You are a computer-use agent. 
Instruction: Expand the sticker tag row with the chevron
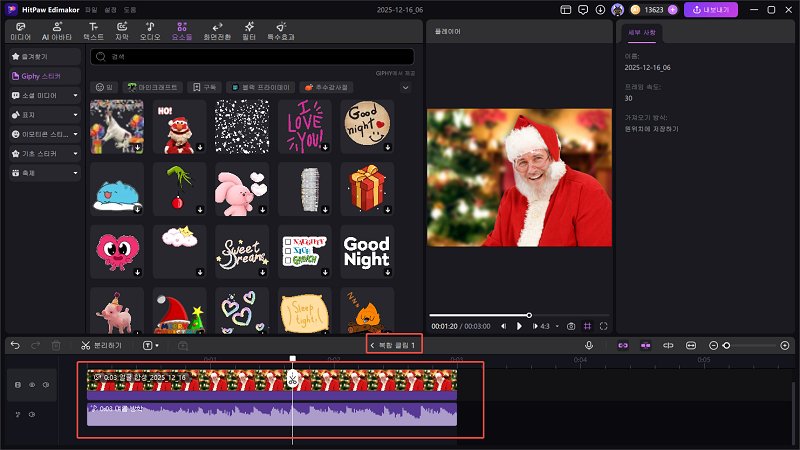click(405, 87)
